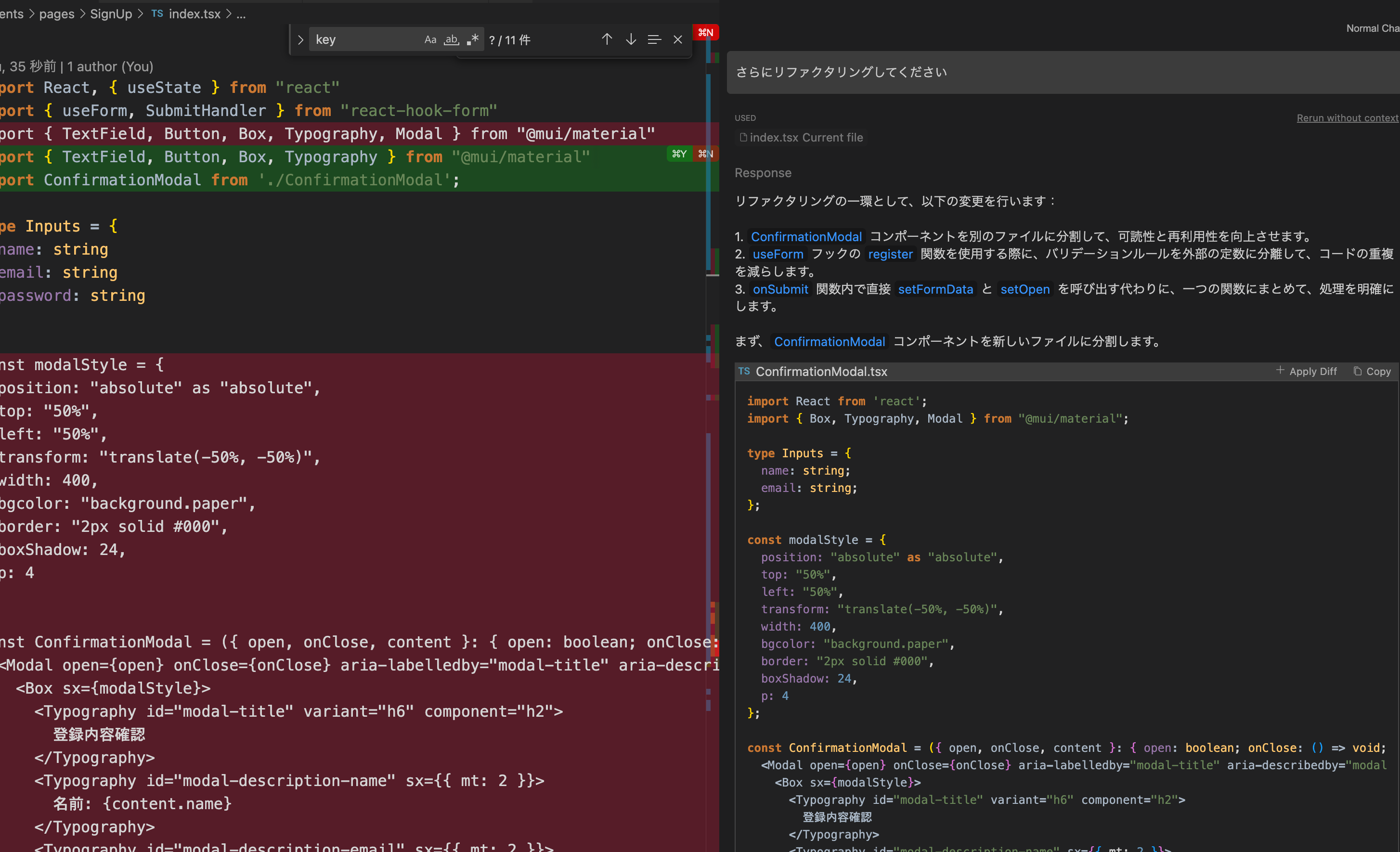The height and width of the screenshot is (852, 1400).
Task: Click the next match down arrow in search
Action: click(631, 39)
